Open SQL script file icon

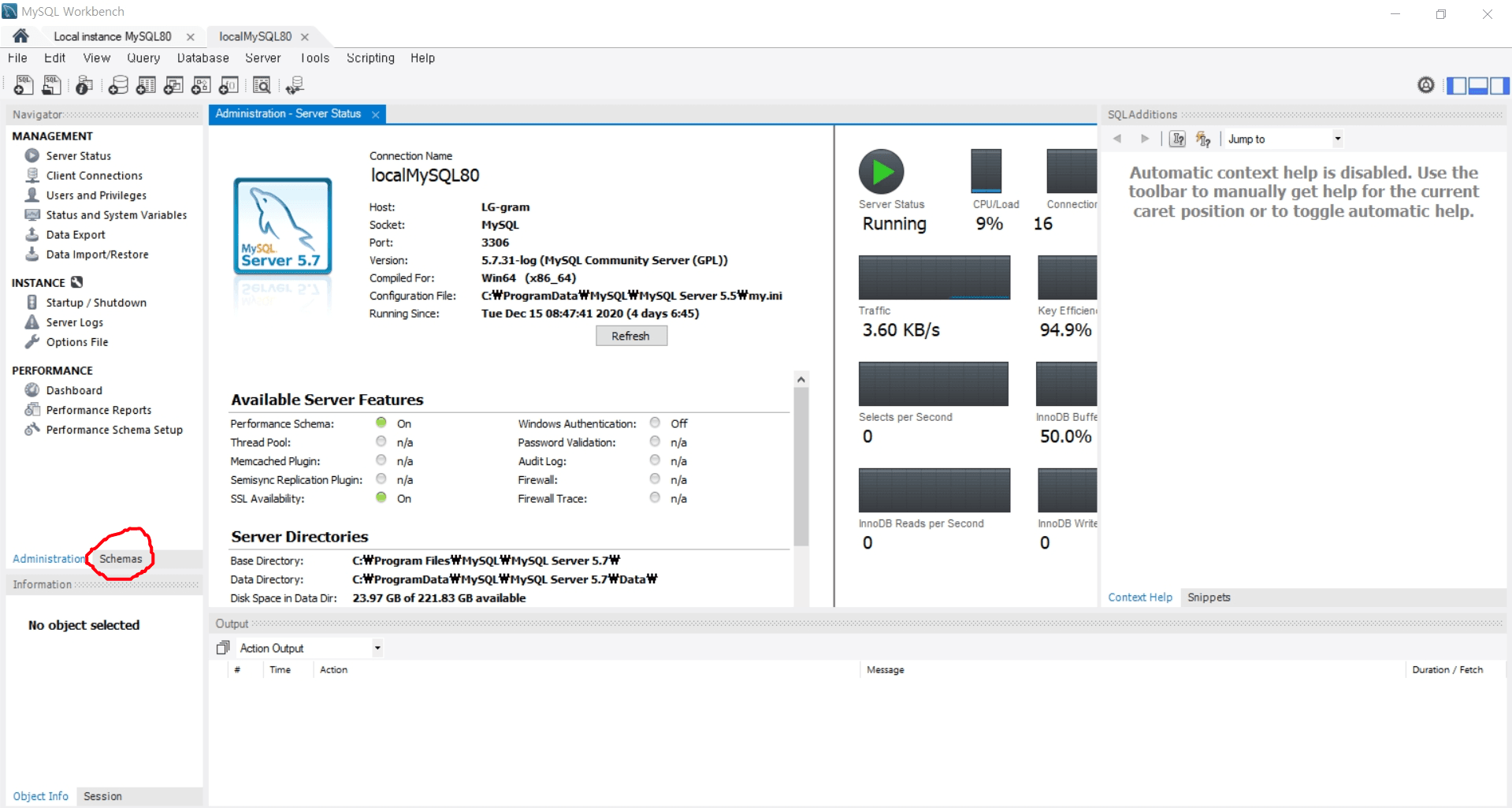coord(52,85)
